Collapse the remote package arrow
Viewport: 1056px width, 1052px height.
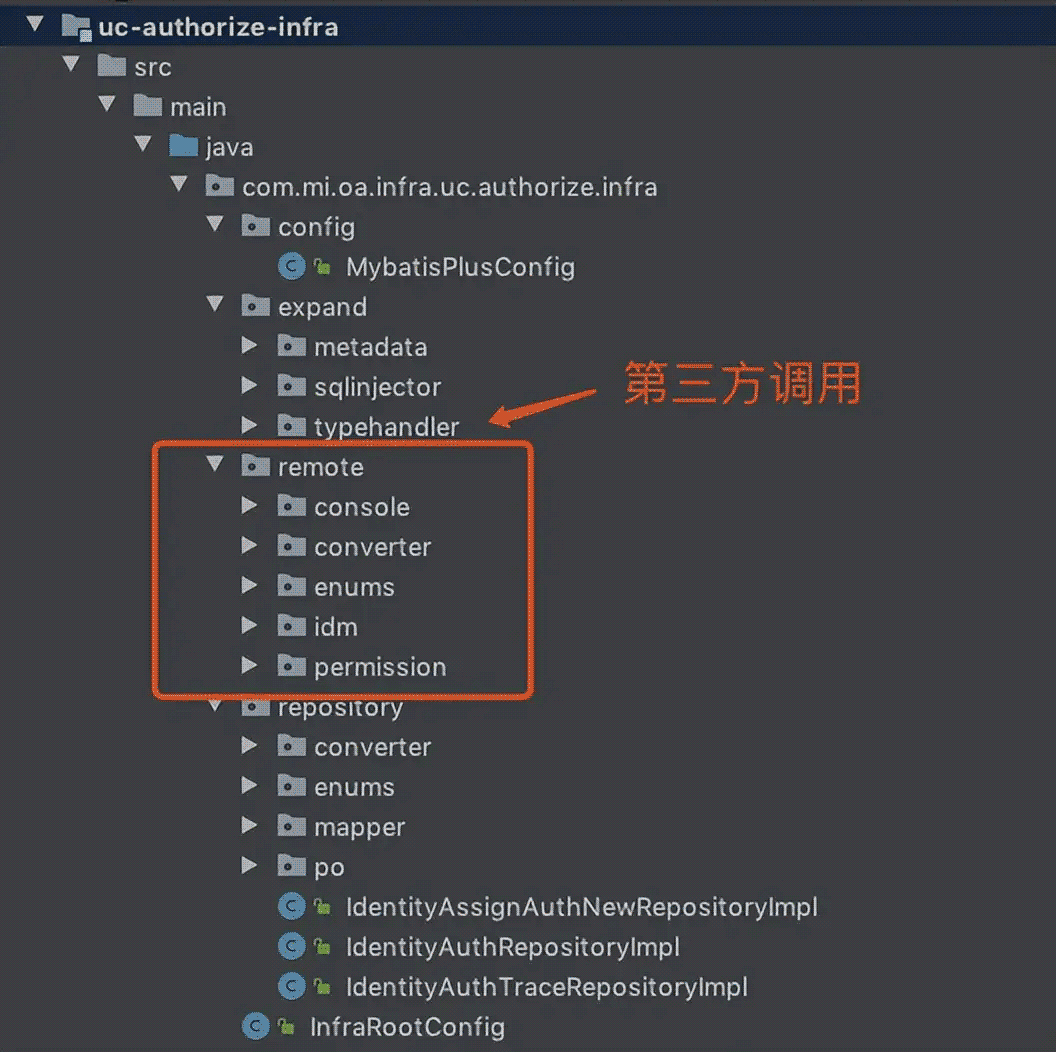point(215,463)
